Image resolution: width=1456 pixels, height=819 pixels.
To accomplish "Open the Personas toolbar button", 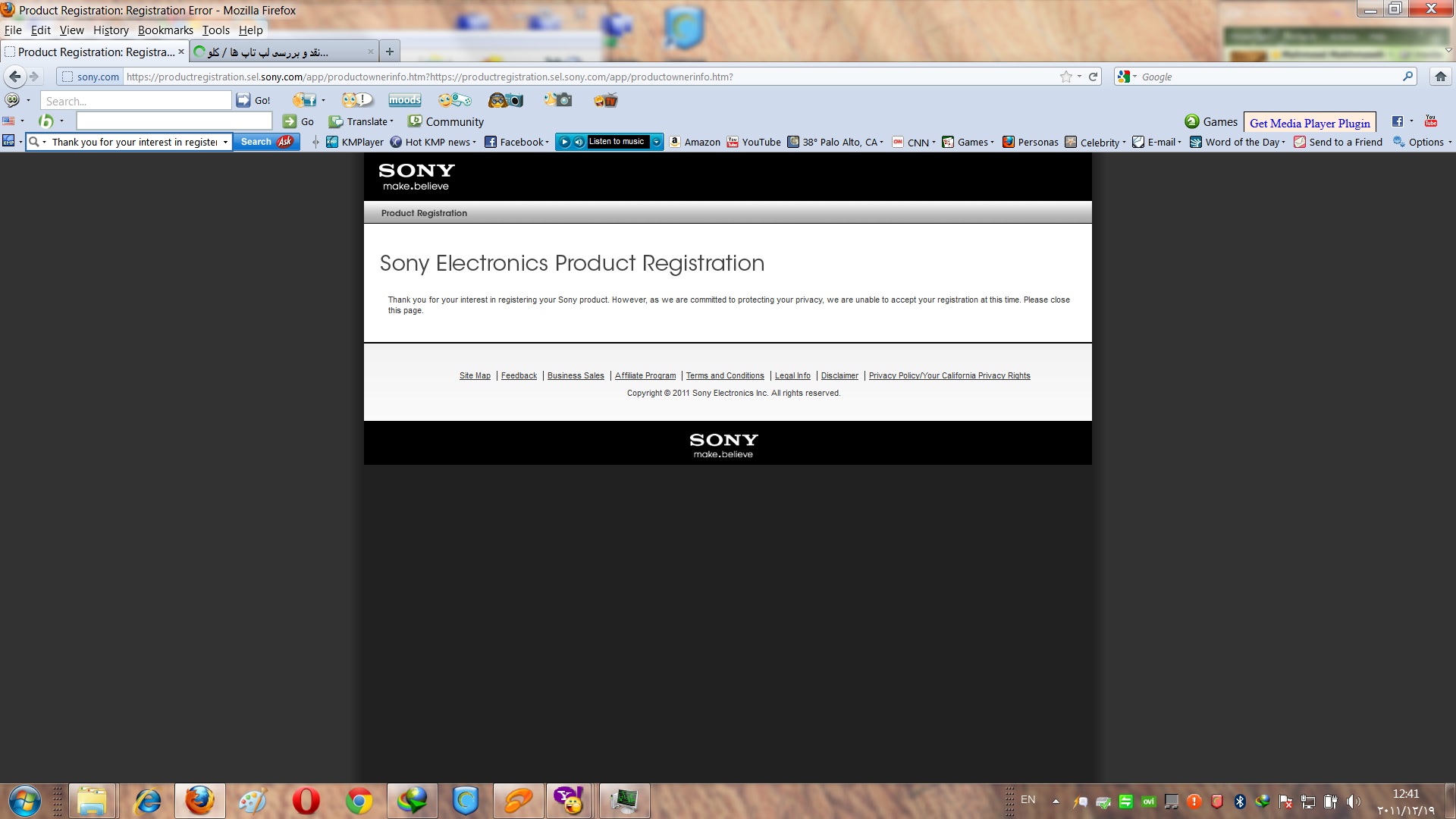I will [1030, 142].
